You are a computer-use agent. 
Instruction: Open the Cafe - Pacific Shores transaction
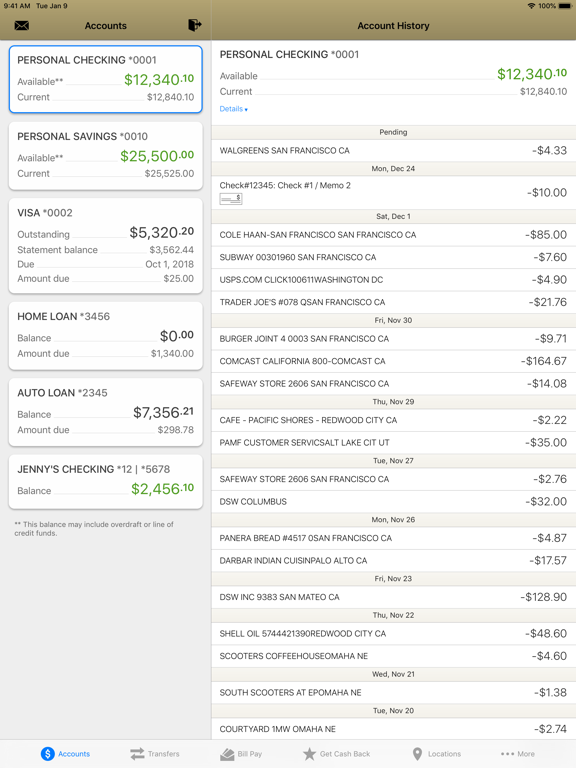coord(394,420)
